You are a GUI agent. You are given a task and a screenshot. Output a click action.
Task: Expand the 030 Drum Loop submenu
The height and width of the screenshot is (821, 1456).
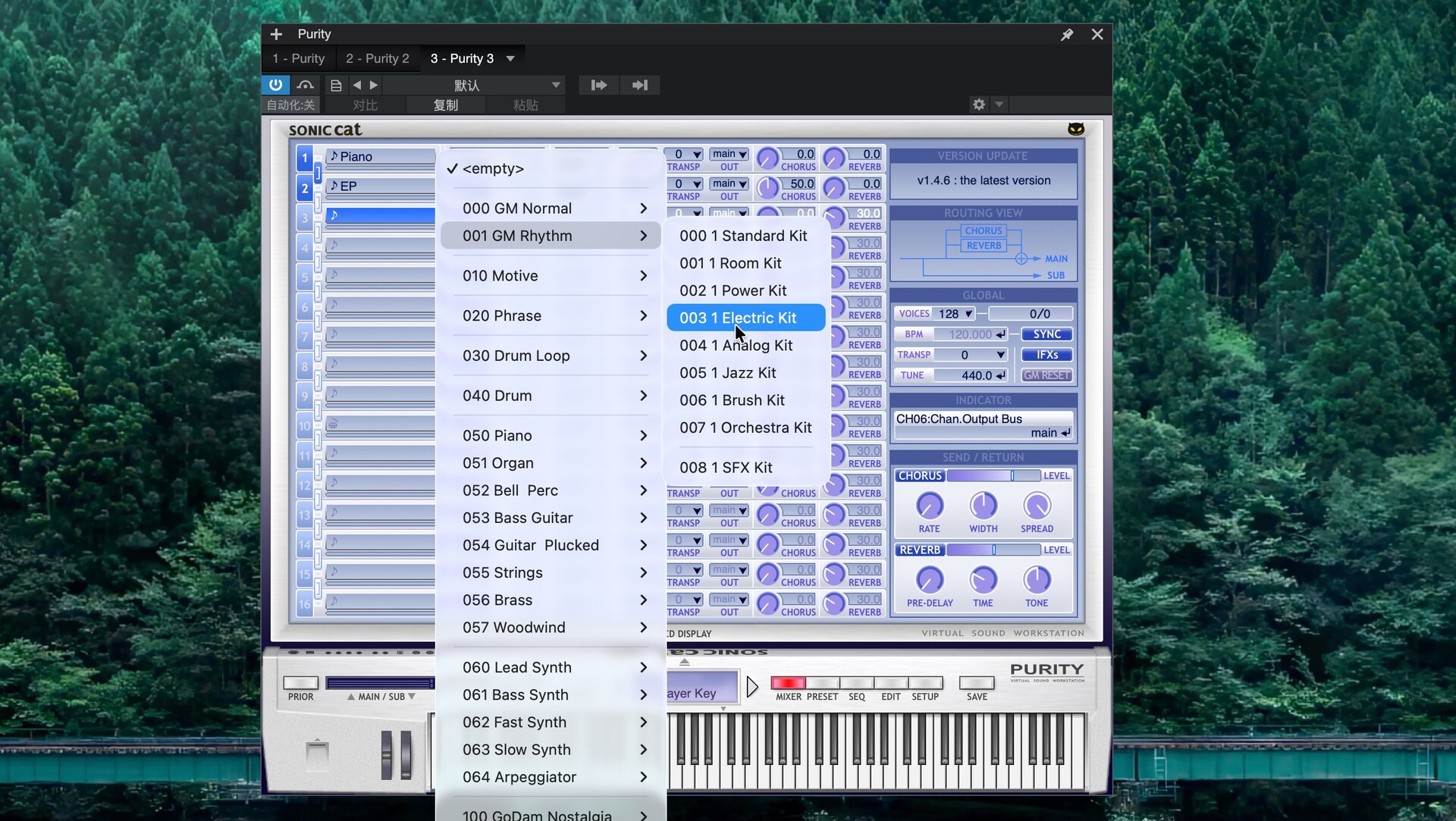click(x=551, y=356)
